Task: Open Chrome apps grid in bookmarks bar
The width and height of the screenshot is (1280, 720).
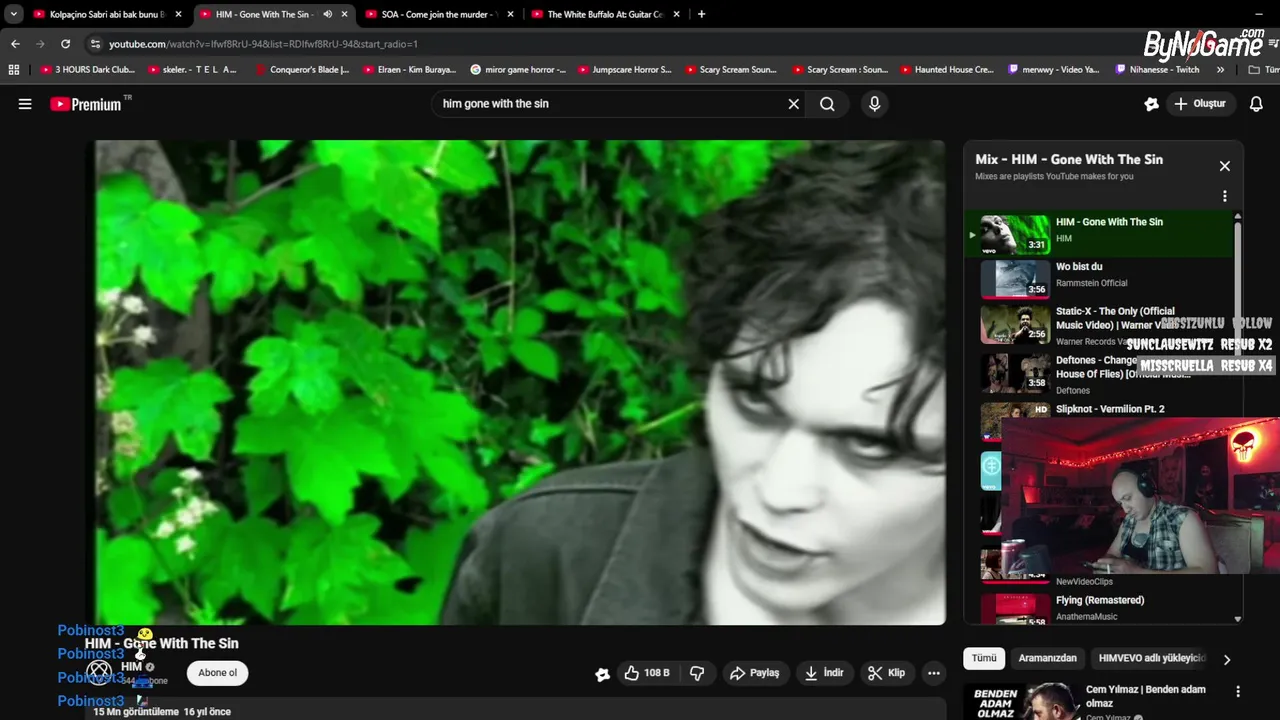Action: coord(13,70)
